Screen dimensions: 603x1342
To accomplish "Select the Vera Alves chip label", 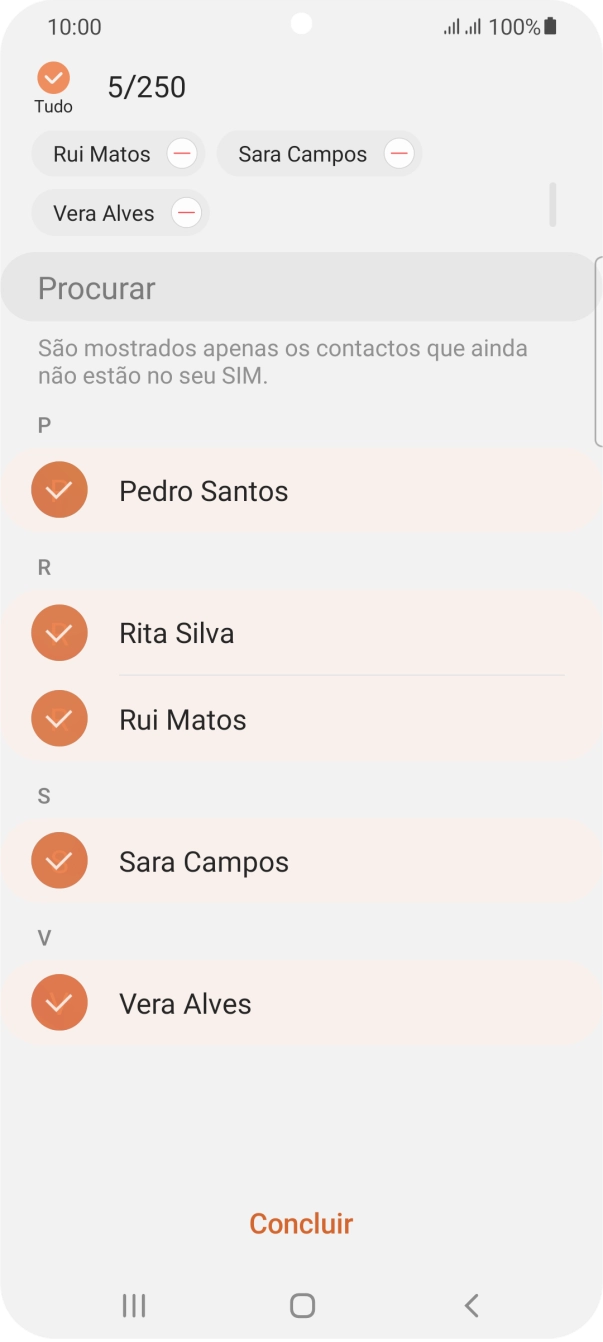I will click(x=105, y=212).
